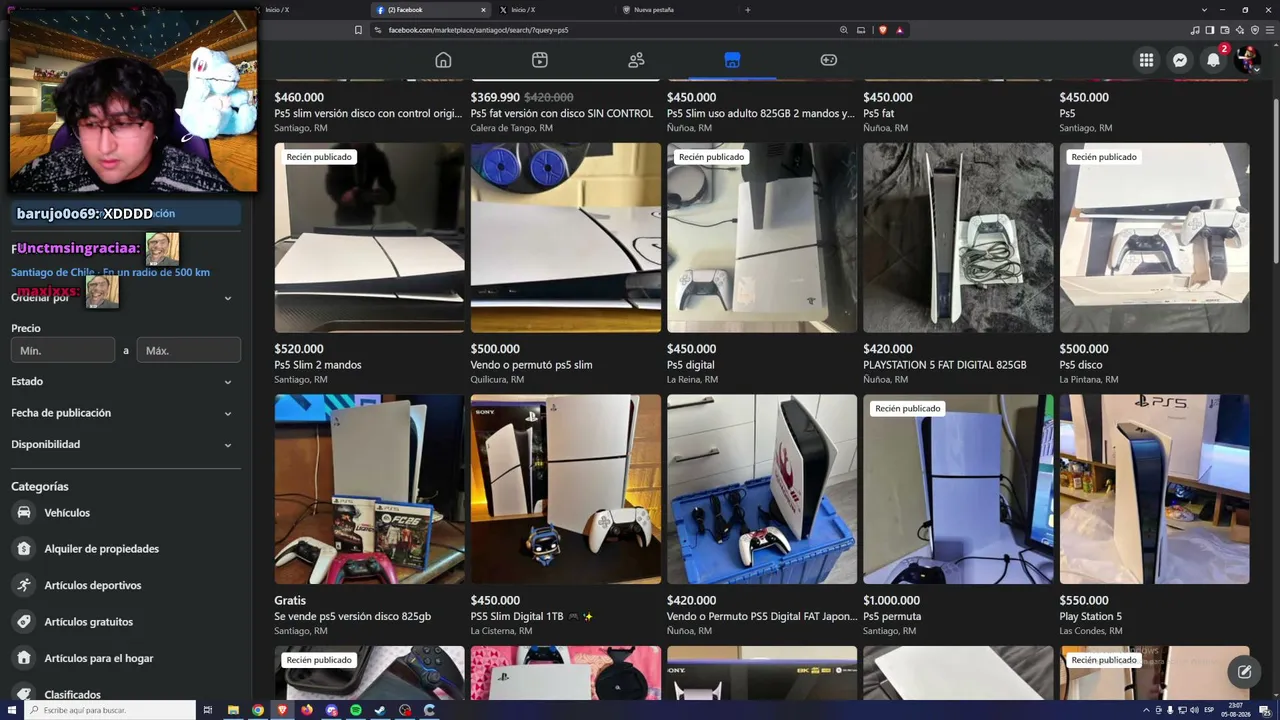1280x720 pixels.
Task: Open File Explorer from the taskbar
Action: pos(233,710)
